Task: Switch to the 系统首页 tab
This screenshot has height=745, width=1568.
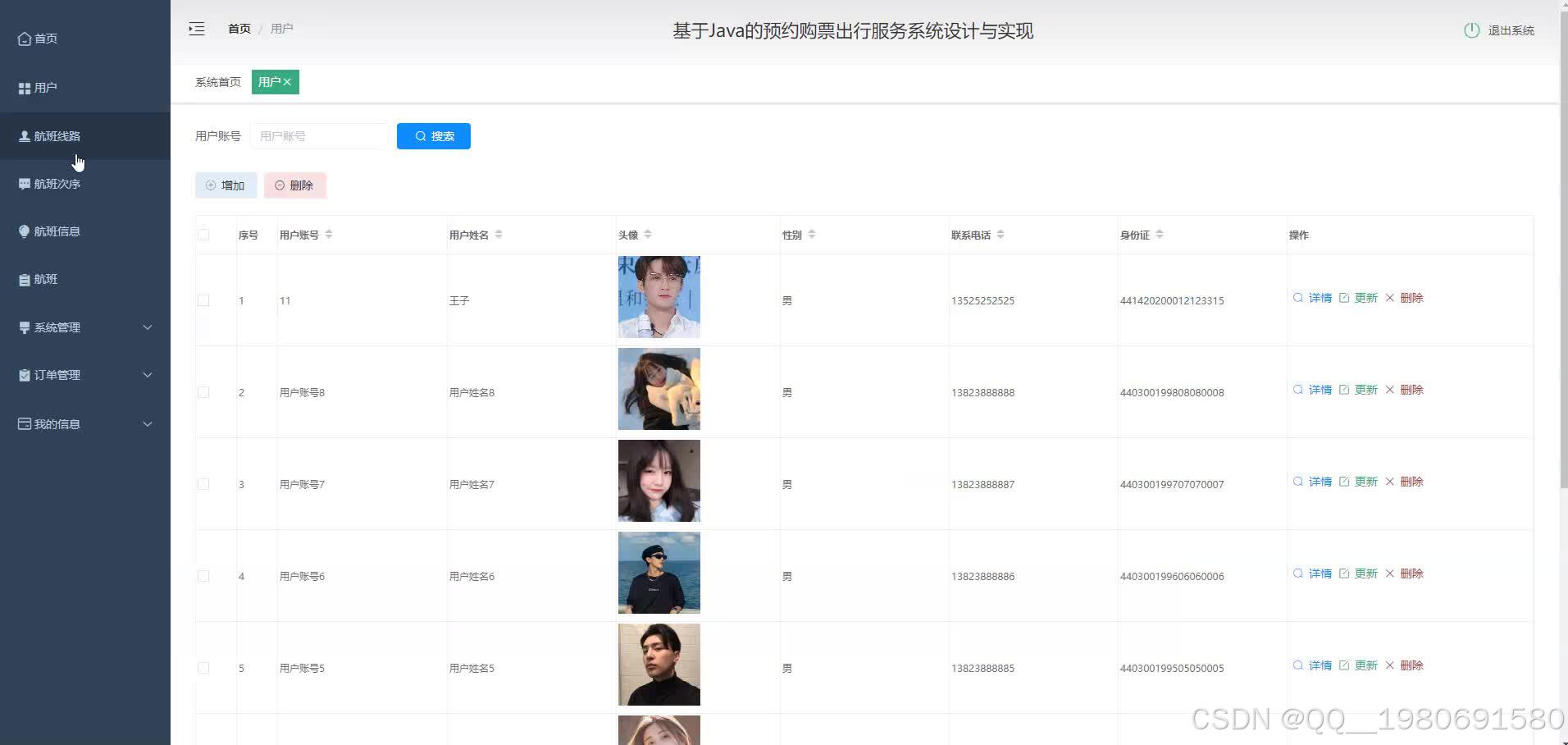Action: pos(217,81)
